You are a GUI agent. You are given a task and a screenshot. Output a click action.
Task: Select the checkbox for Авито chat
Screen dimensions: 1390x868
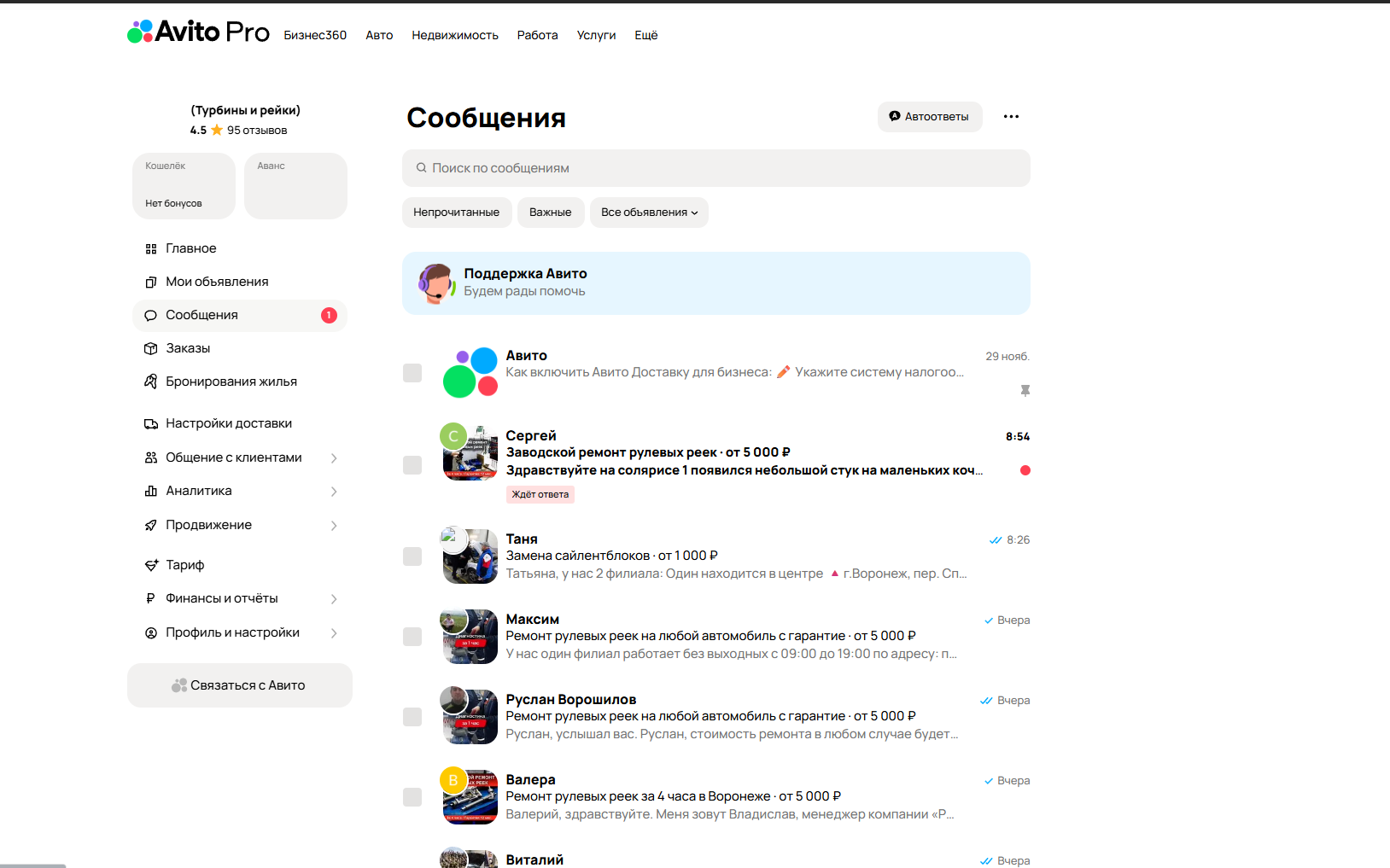point(412,373)
